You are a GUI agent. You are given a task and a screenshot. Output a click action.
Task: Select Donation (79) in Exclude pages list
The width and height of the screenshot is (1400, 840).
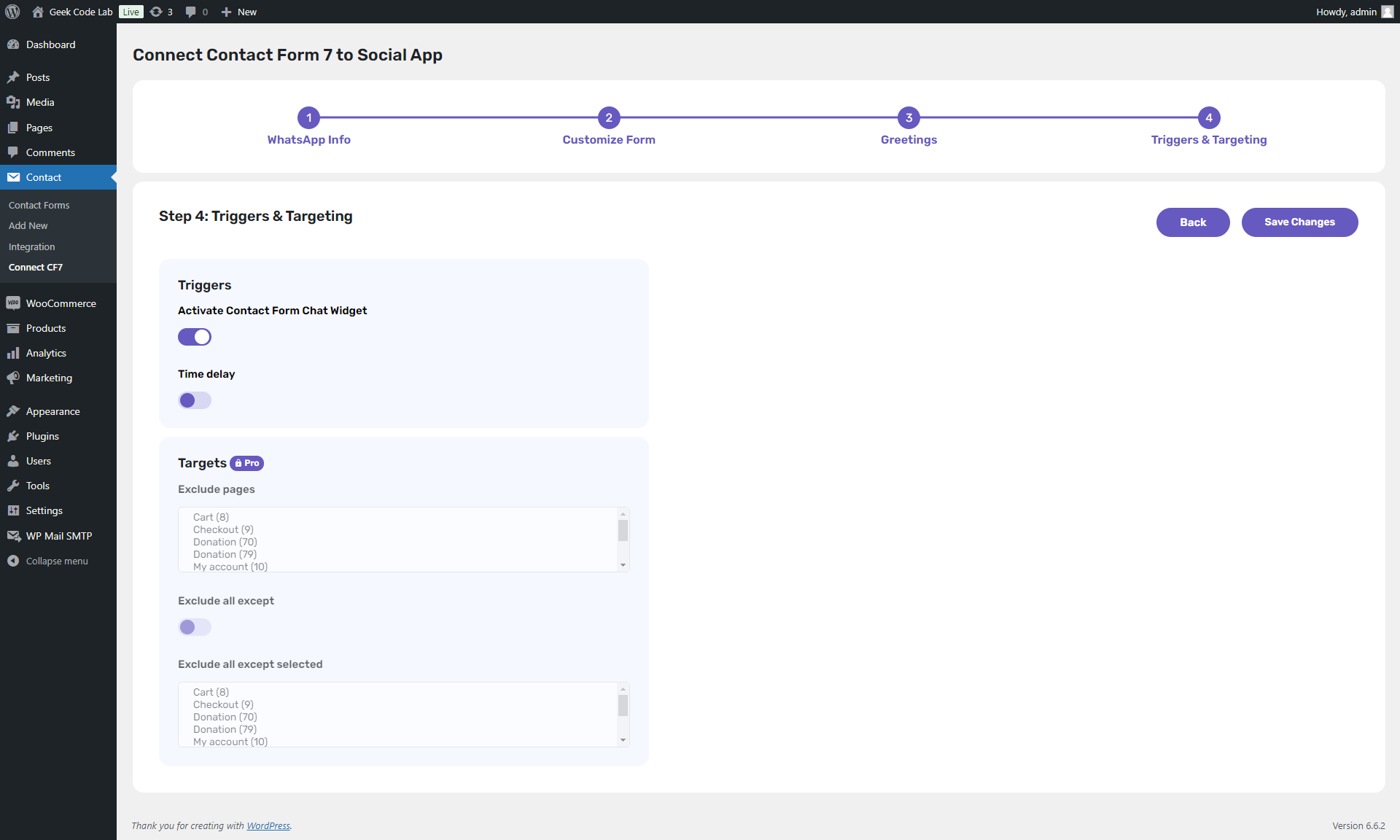[x=225, y=554]
